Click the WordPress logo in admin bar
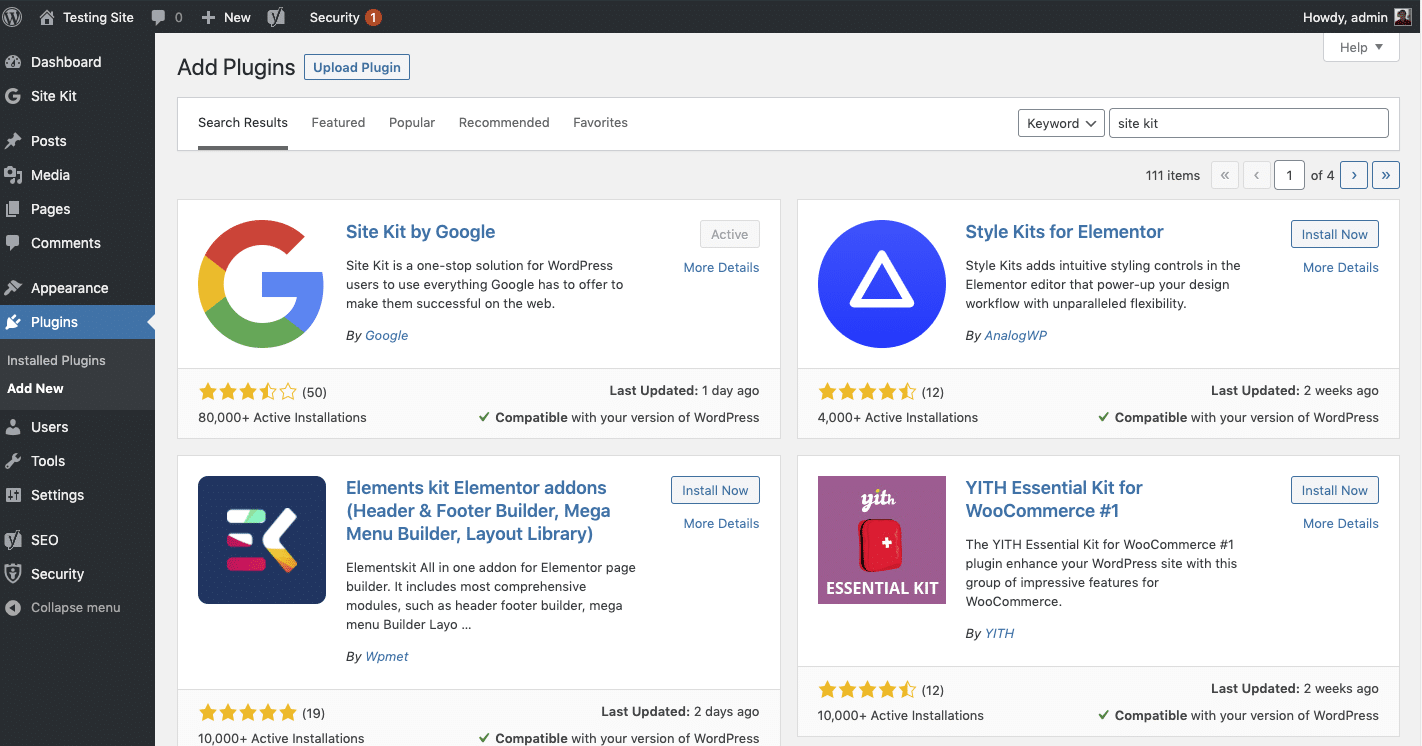1422x746 pixels. click(x=13, y=17)
